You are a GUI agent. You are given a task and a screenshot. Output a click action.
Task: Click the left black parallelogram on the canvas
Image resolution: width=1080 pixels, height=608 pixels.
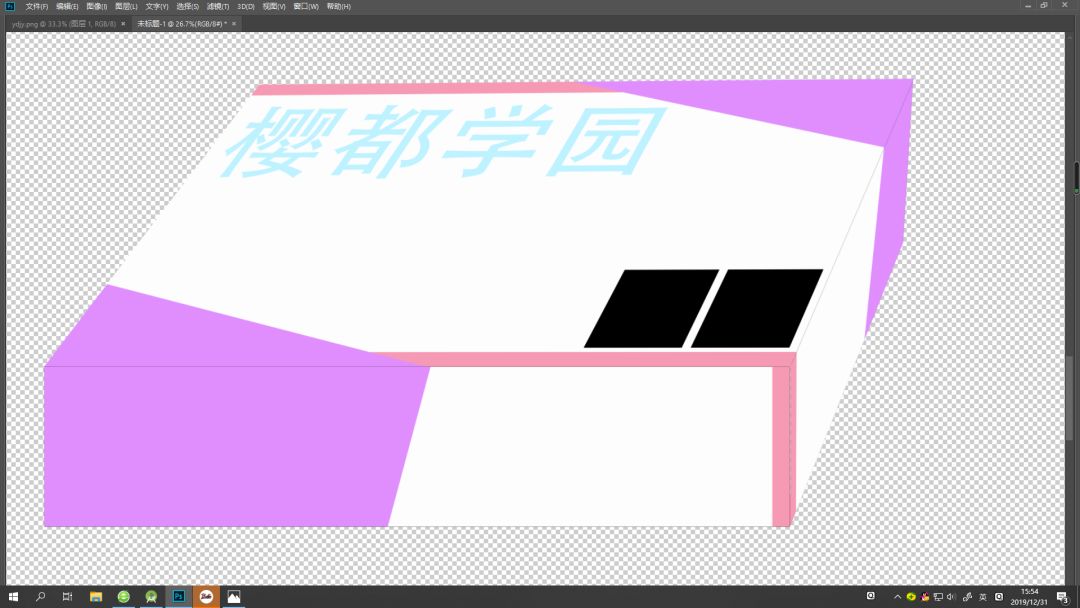click(652, 308)
